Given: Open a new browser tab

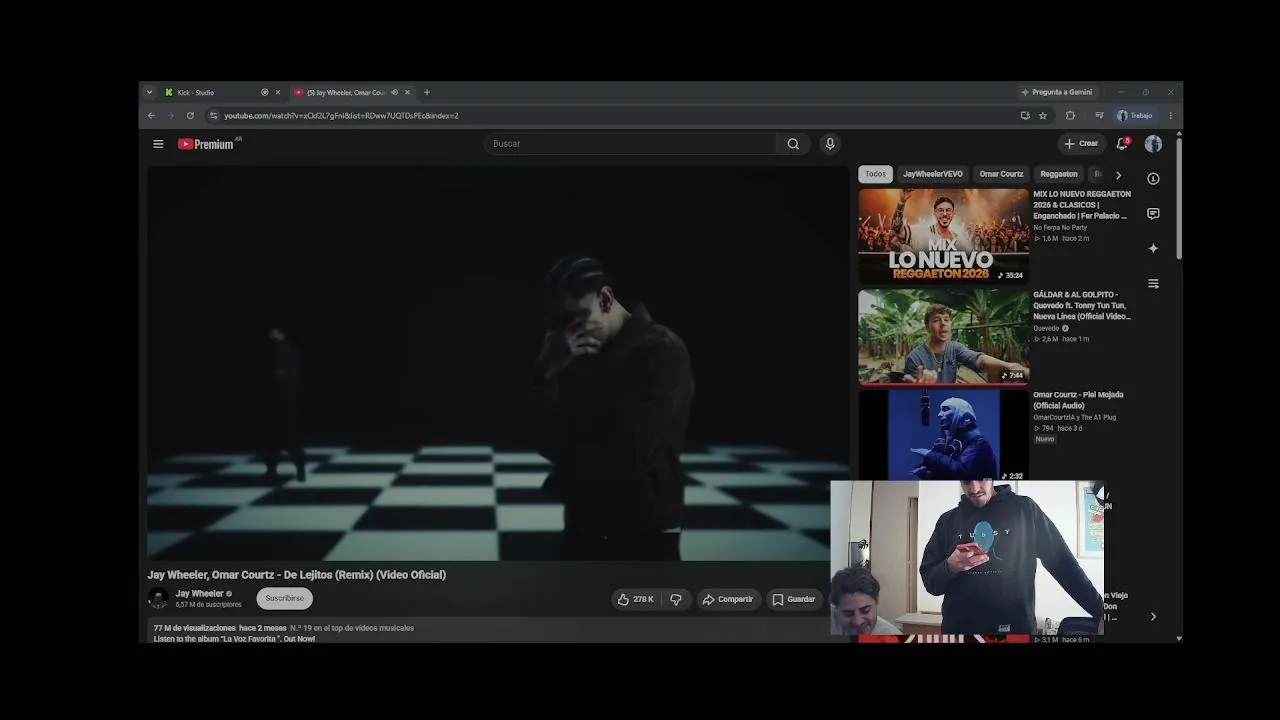Looking at the screenshot, I should pyautogui.click(x=427, y=92).
